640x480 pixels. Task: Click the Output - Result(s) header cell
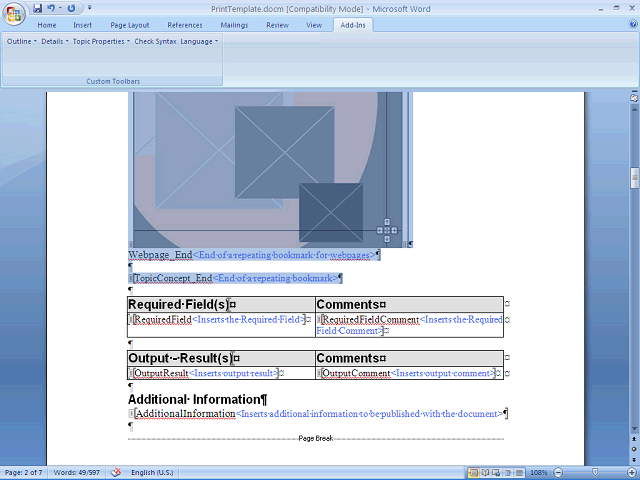(221, 358)
